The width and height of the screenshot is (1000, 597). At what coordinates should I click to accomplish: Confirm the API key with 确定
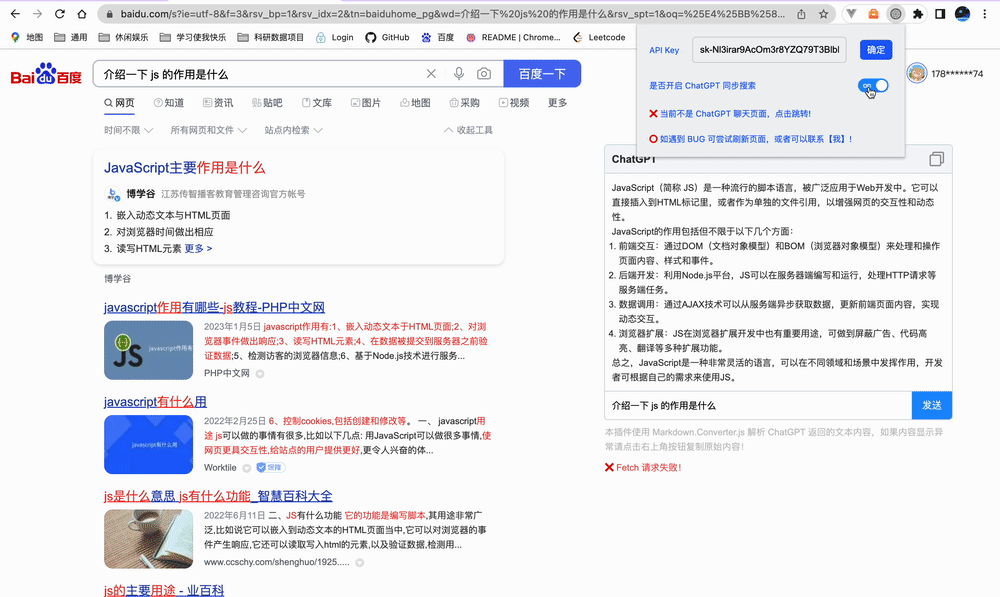[x=876, y=50]
